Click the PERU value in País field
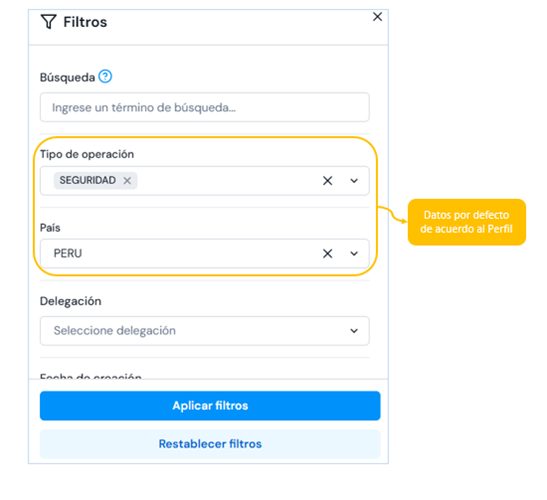The height and width of the screenshot is (500, 547). click(68, 253)
